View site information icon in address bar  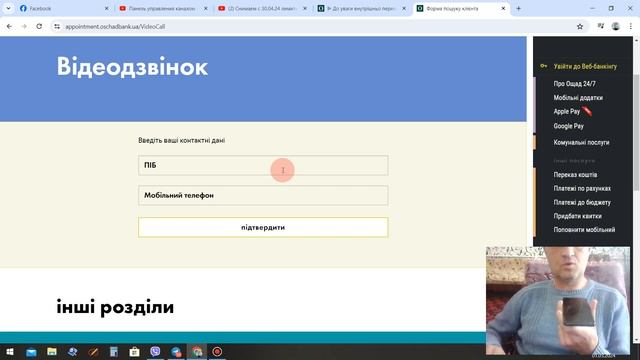57,26
